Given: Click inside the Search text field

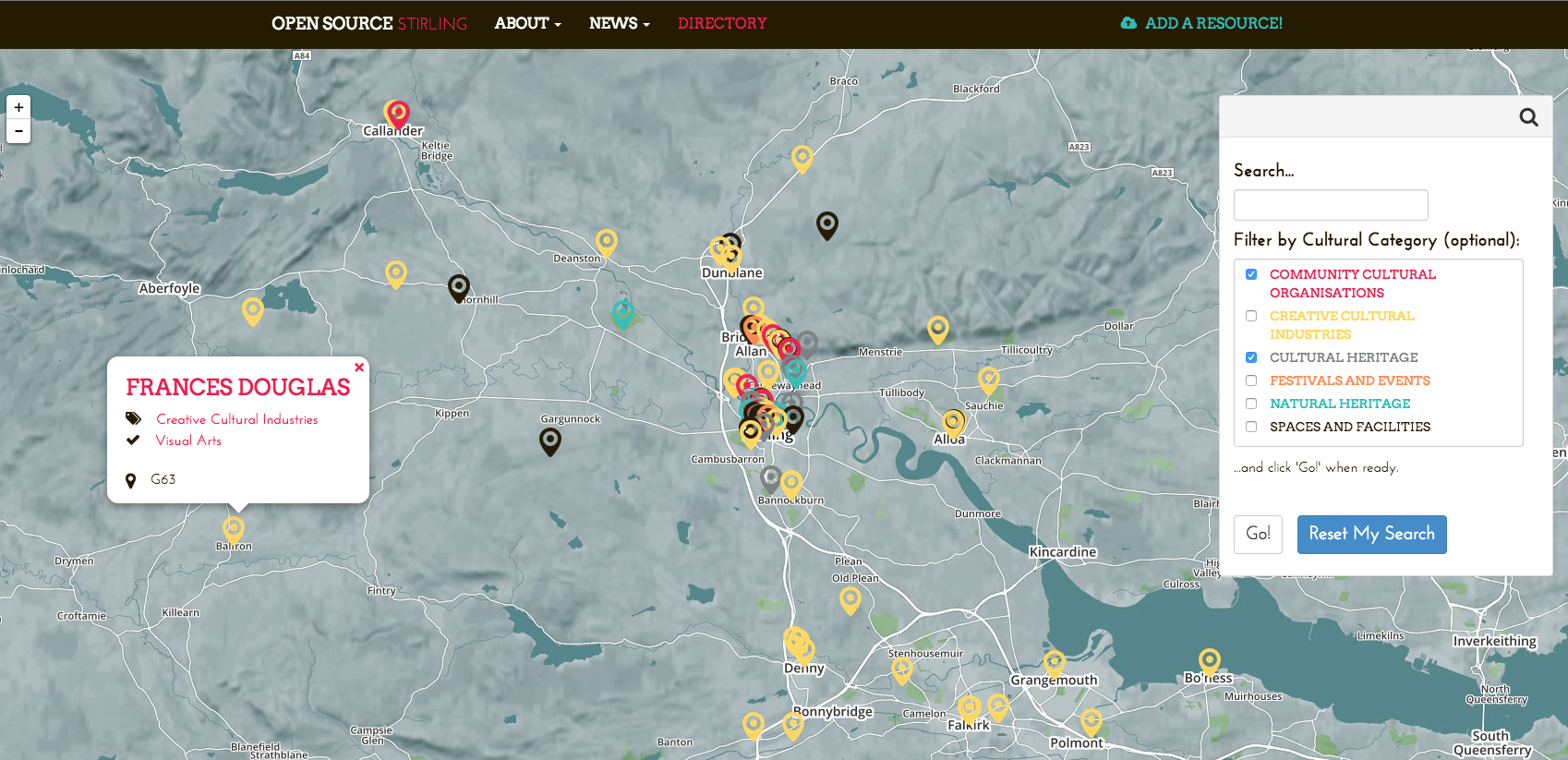Looking at the screenshot, I should tap(1330, 205).
